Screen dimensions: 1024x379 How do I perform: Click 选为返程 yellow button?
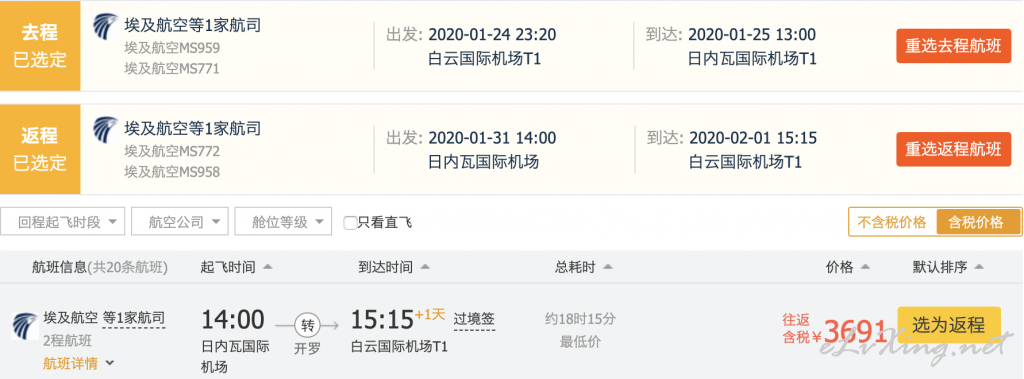(949, 324)
